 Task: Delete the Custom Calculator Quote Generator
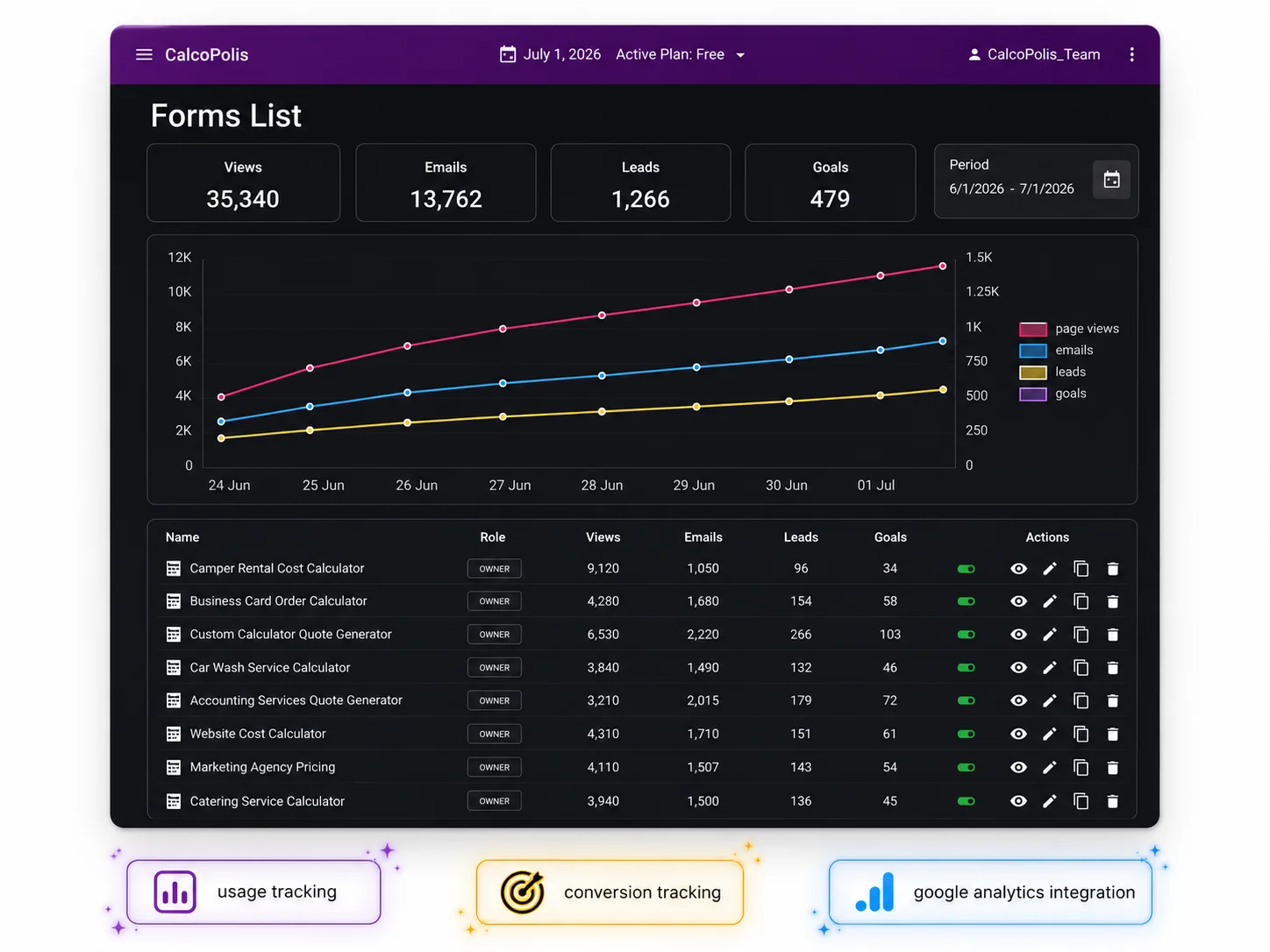click(1113, 635)
